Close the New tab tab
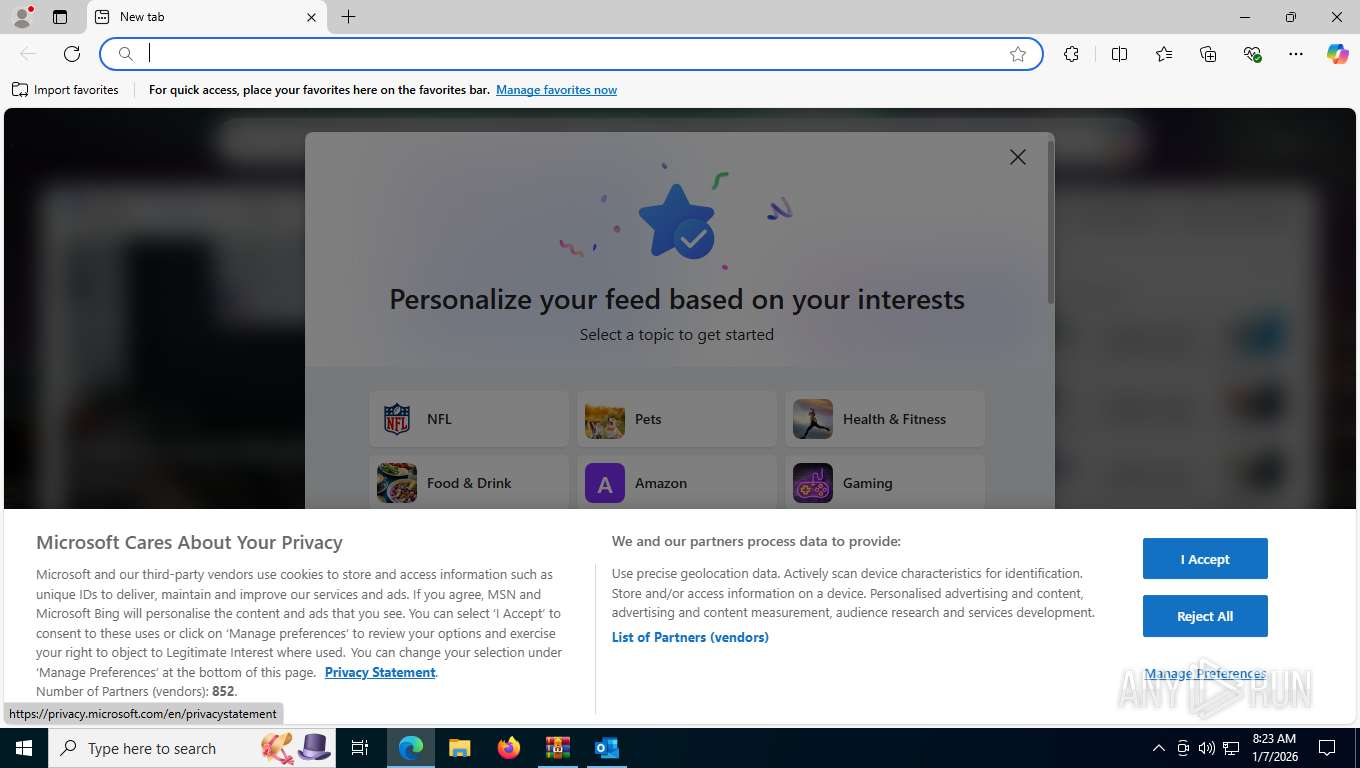1360x768 pixels. click(311, 17)
